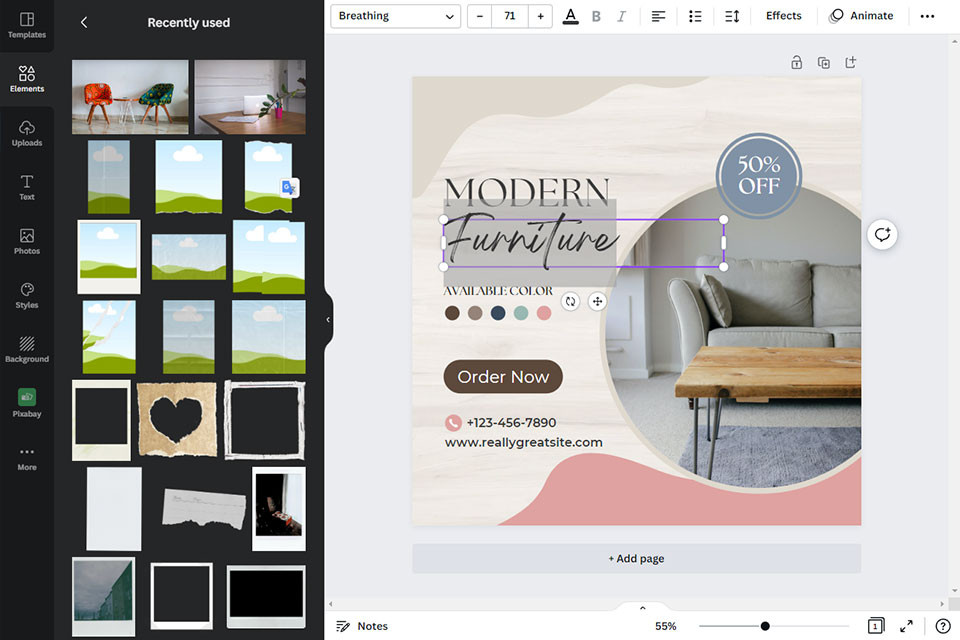Click the 55% zoom level value
This screenshot has width=960, height=640.
tap(666, 626)
